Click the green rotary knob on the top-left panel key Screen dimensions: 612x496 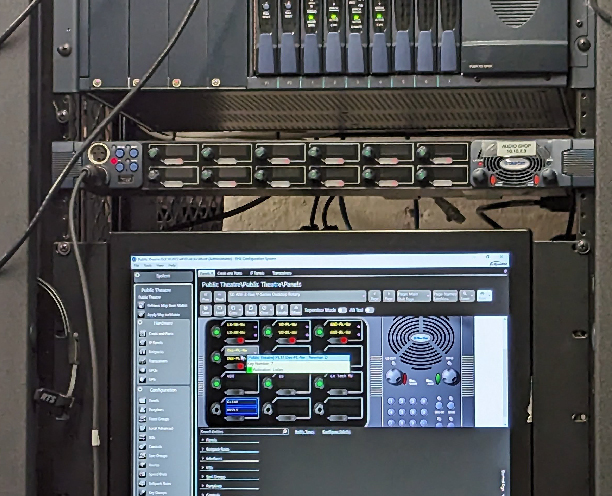215,330
